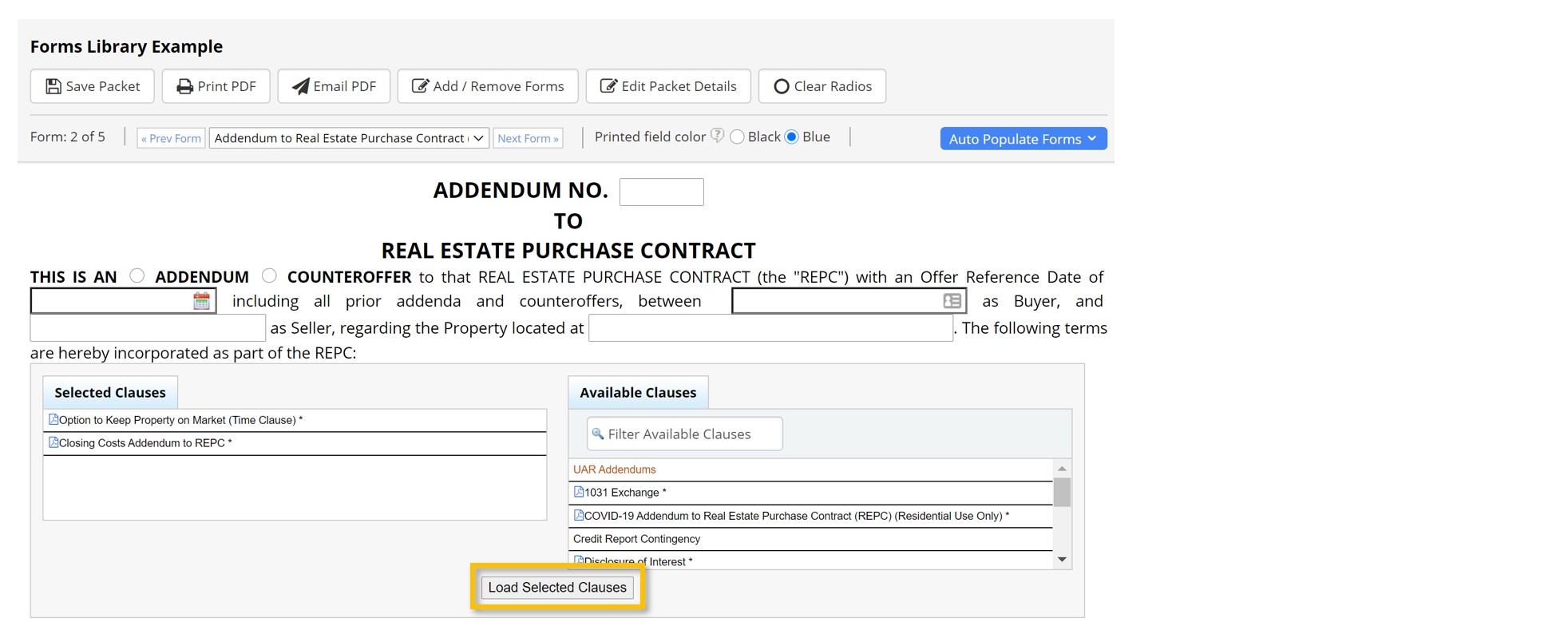
Task: Click the contact card icon in Buyer field
Action: tap(952, 301)
